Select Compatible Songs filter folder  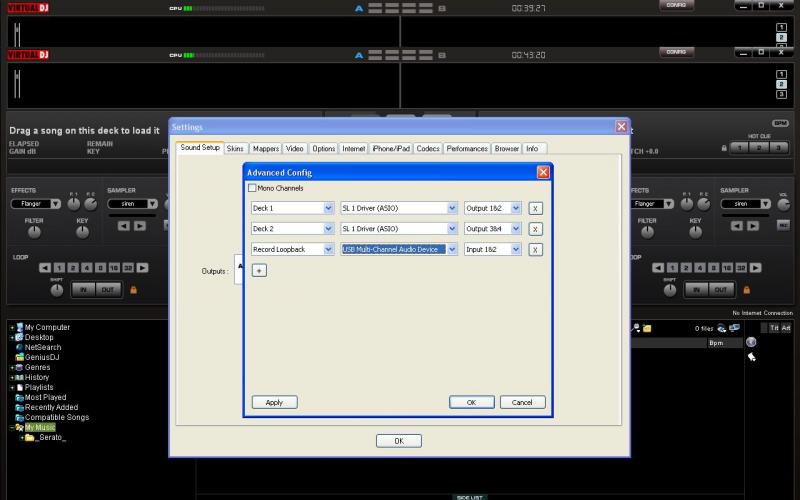[x=57, y=417]
